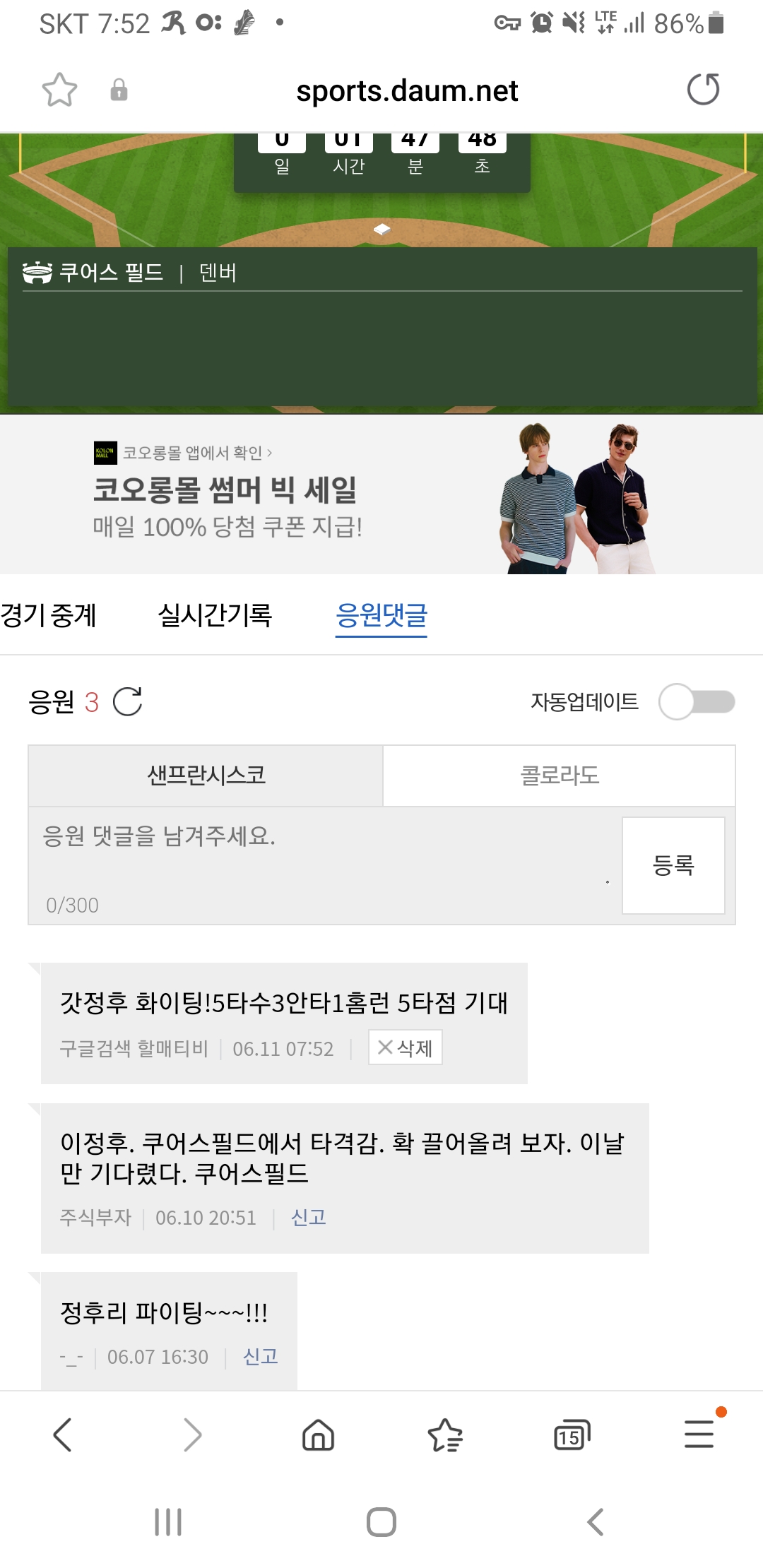Report the 주식부자 comment via 신고
Image resolution: width=763 pixels, height=1568 pixels.
point(308,1217)
